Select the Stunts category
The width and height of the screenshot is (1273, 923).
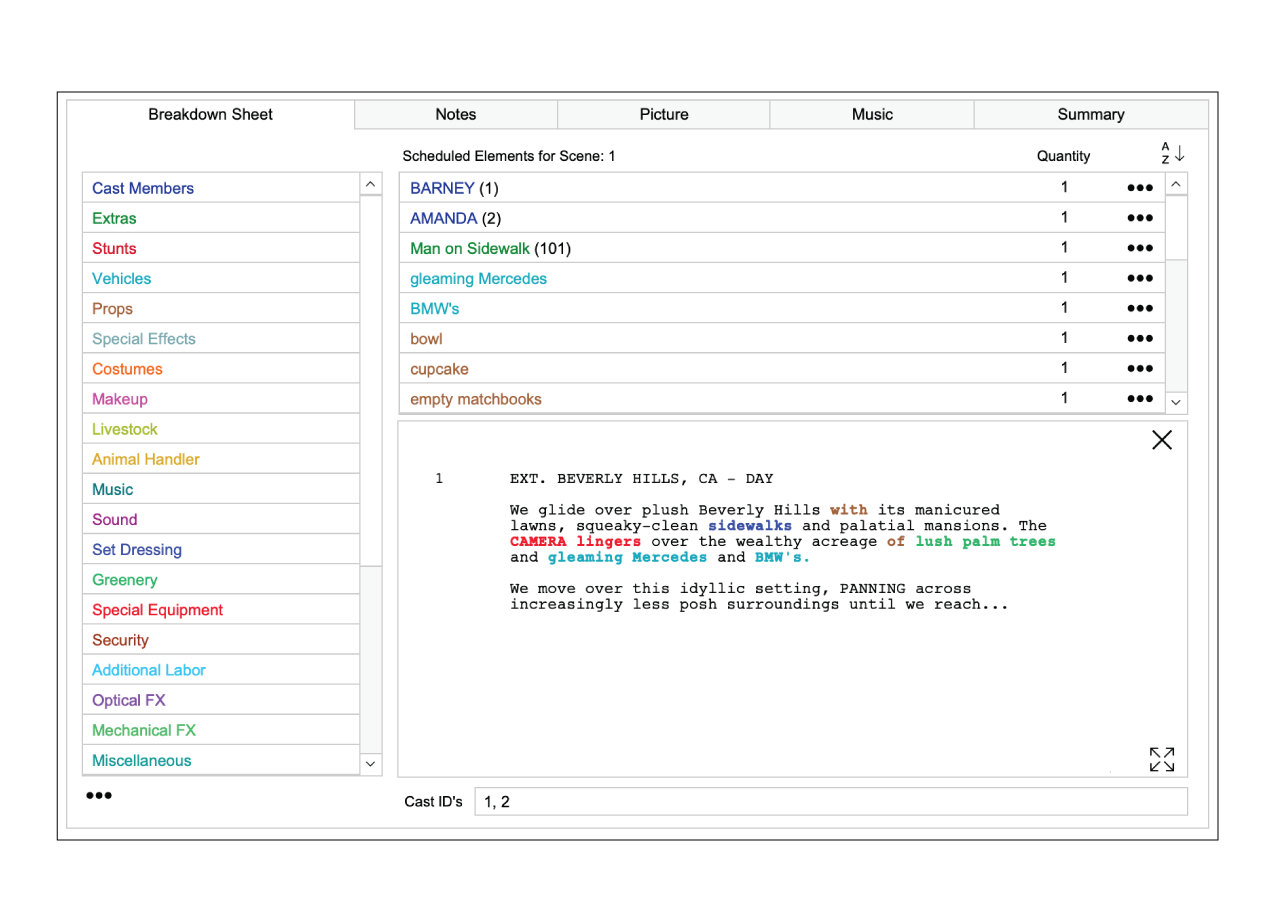(x=113, y=247)
